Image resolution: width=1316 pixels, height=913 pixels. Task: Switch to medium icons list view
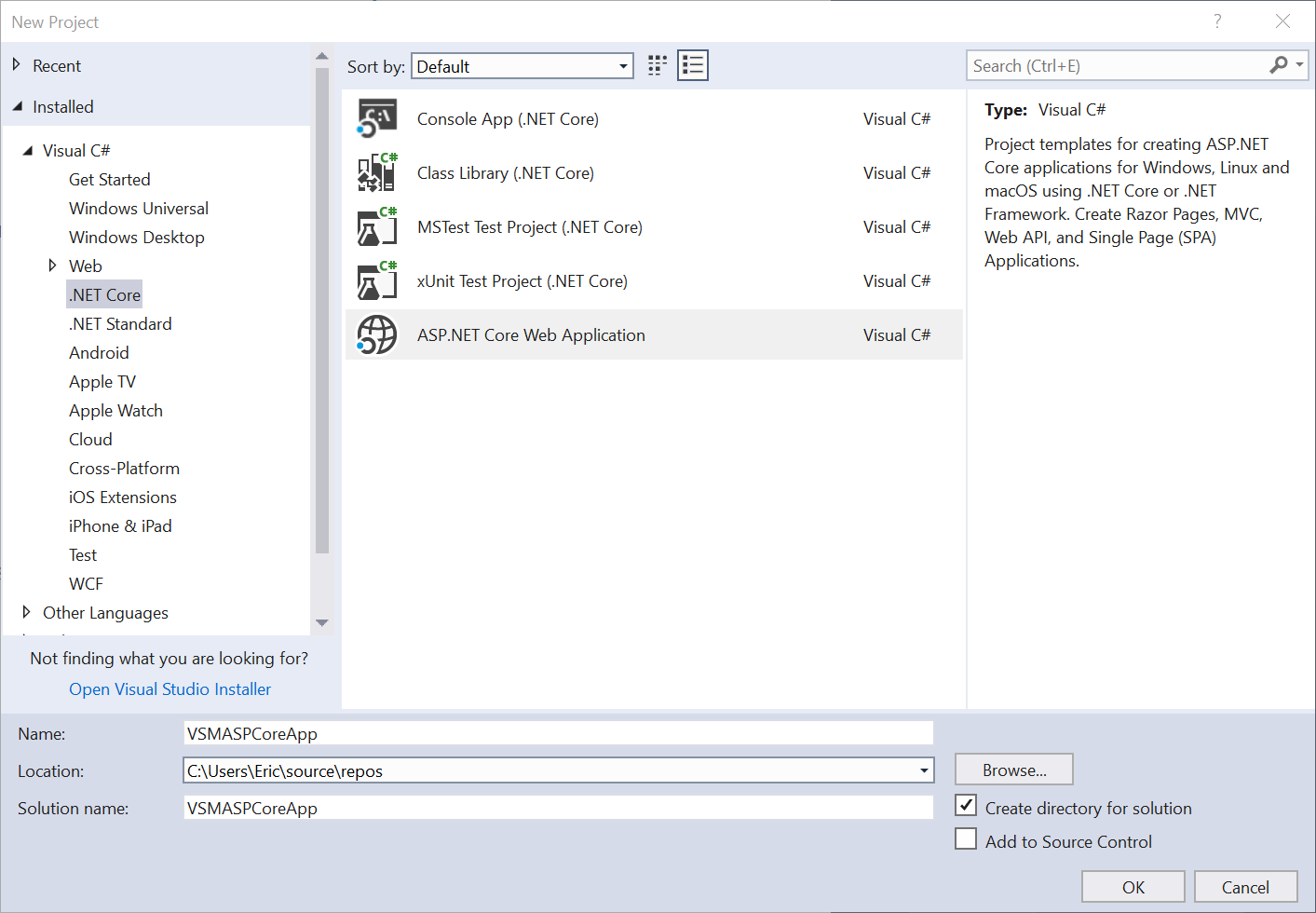pos(693,65)
